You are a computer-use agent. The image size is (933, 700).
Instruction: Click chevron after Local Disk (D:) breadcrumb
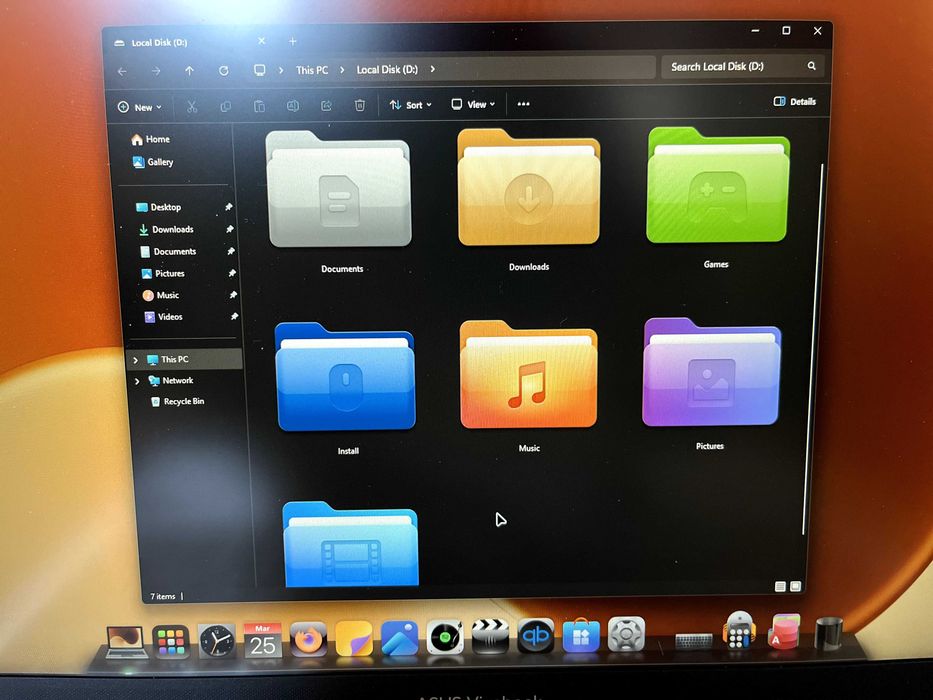[433, 69]
